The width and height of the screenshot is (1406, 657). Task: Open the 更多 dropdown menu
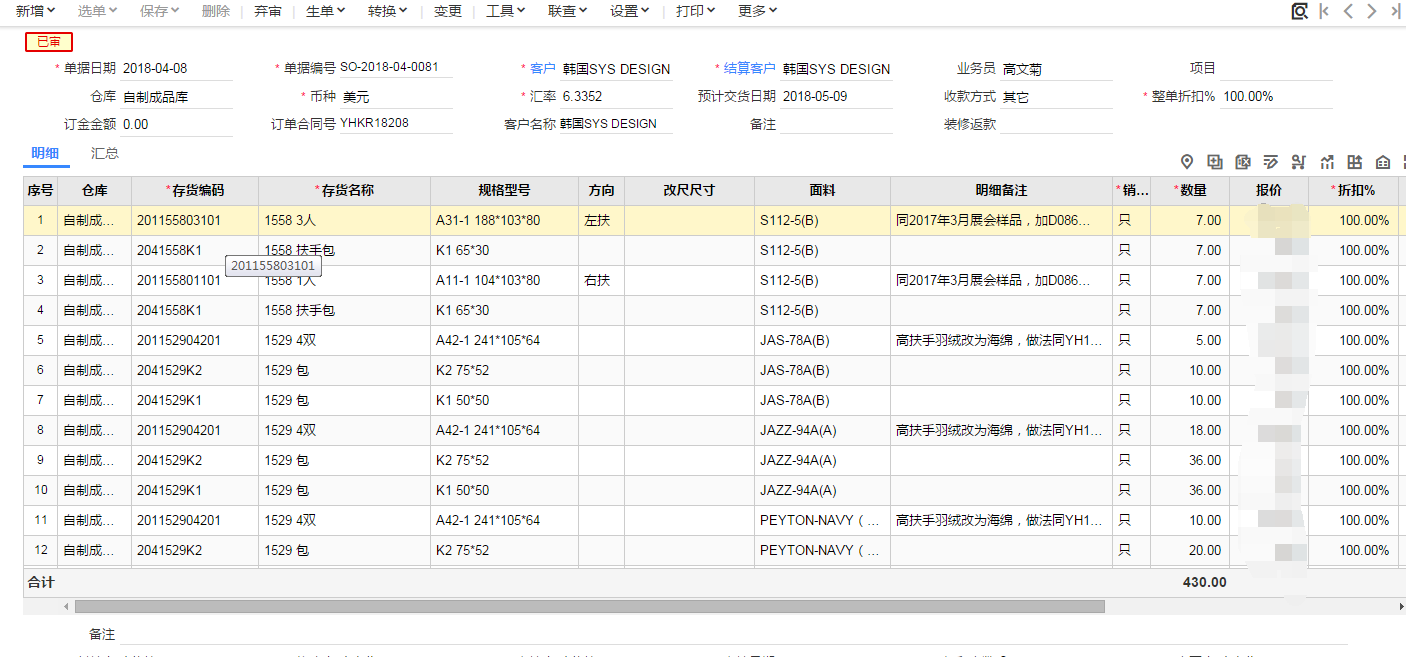pyautogui.click(x=757, y=11)
